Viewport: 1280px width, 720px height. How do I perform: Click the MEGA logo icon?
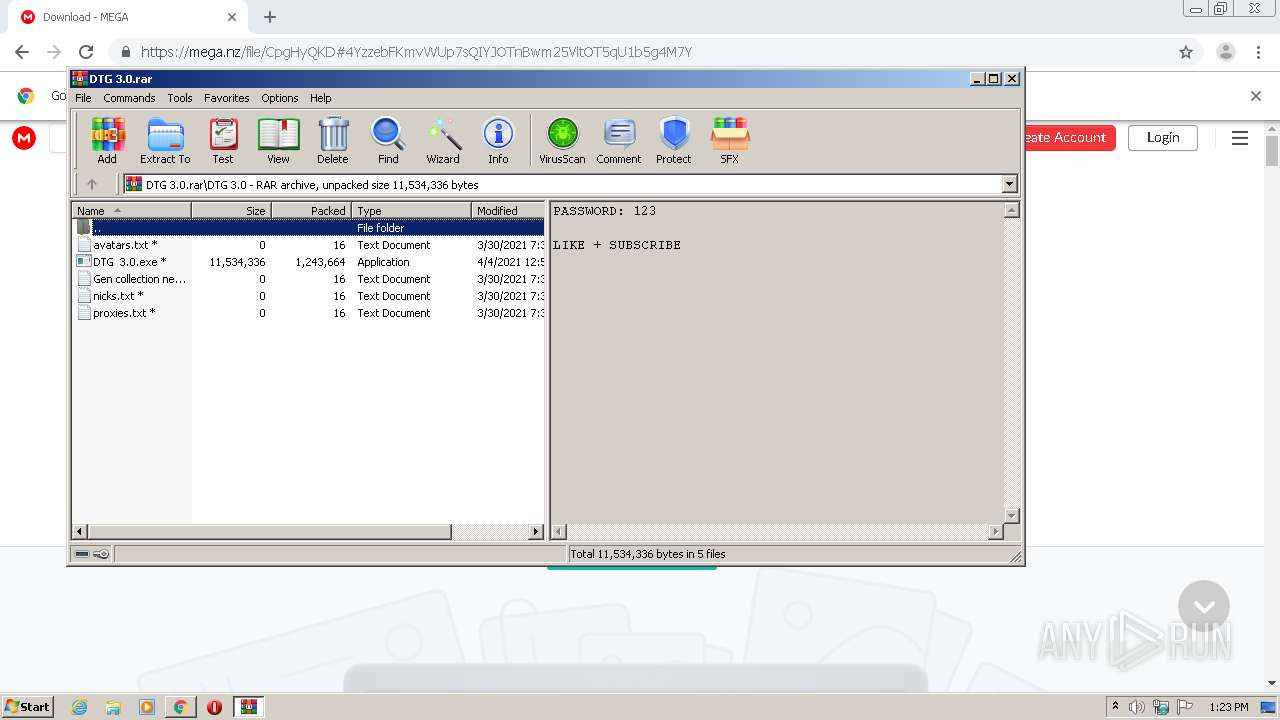pos(24,138)
